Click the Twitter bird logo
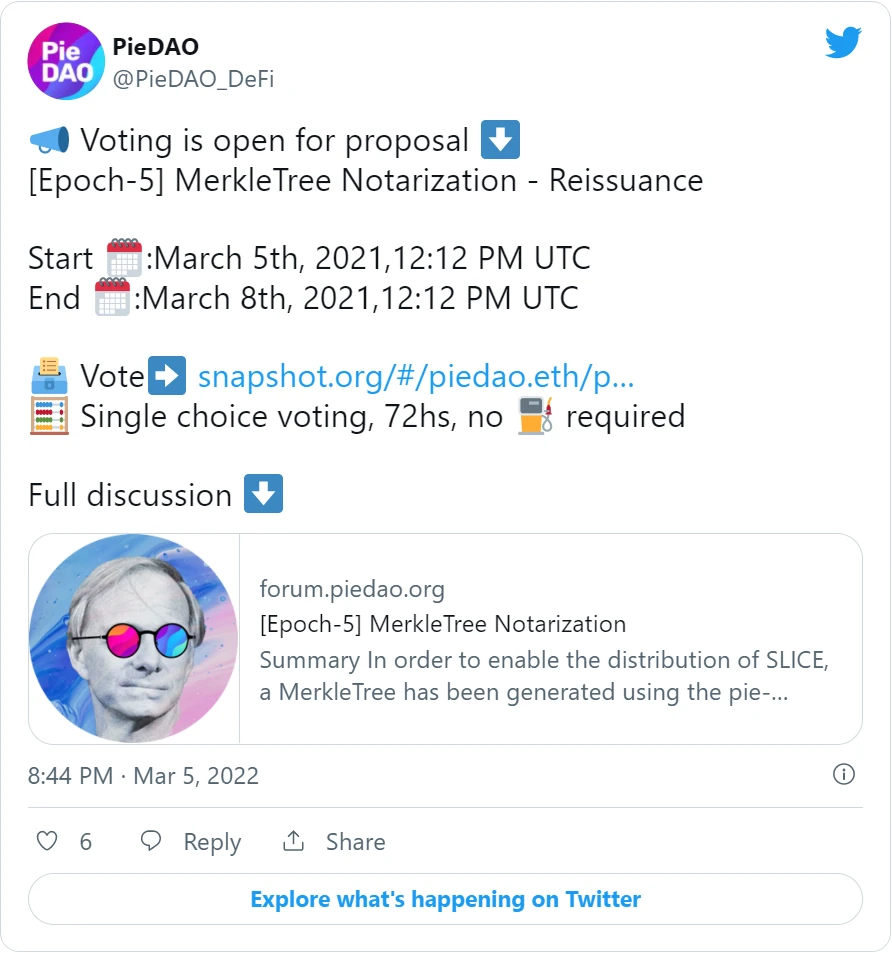892x953 pixels. point(843,42)
